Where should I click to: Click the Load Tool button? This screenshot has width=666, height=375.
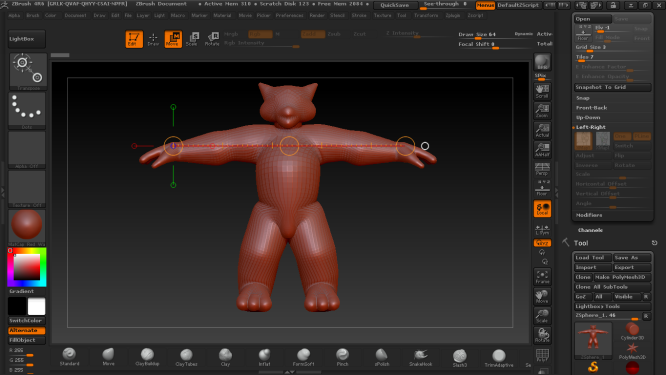[x=593, y=258]
